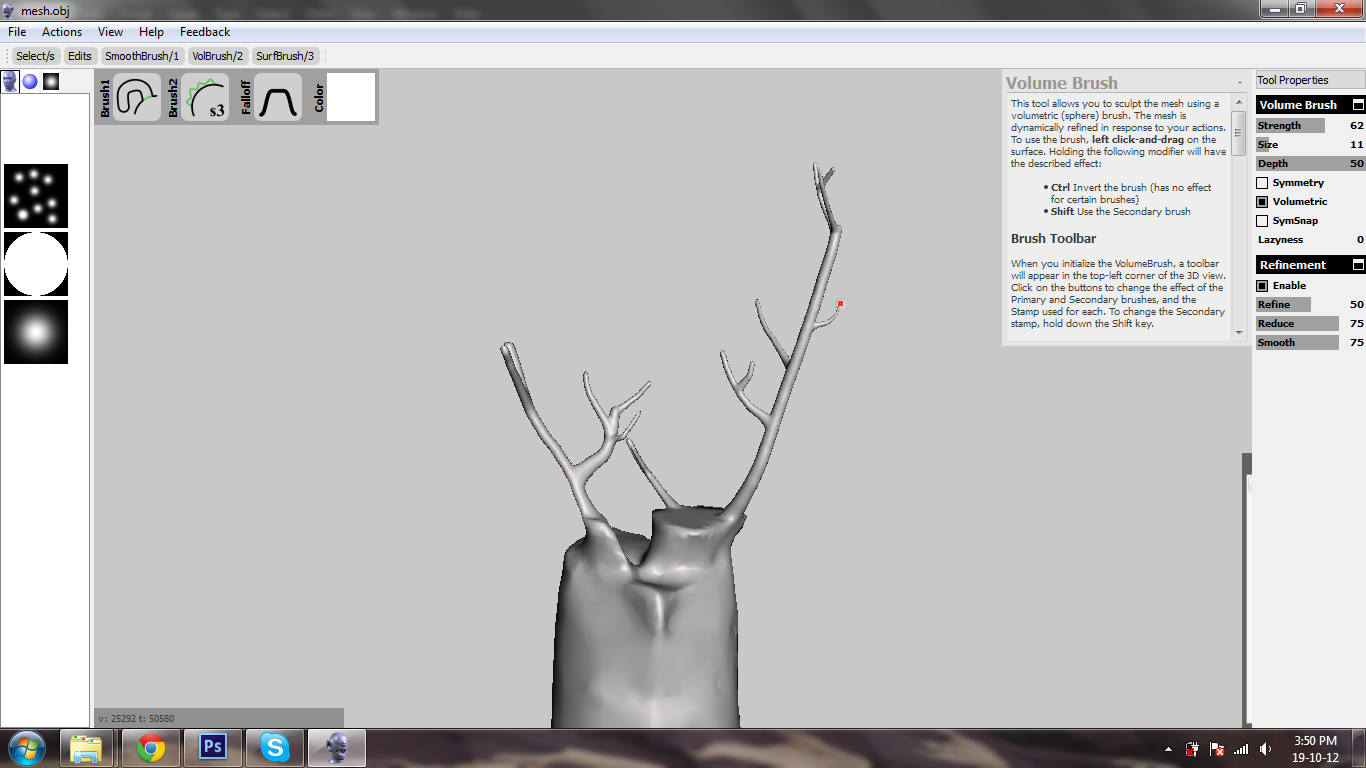Click the network signal tray icon
The image size is (1366, 768).
[1241, 749]
